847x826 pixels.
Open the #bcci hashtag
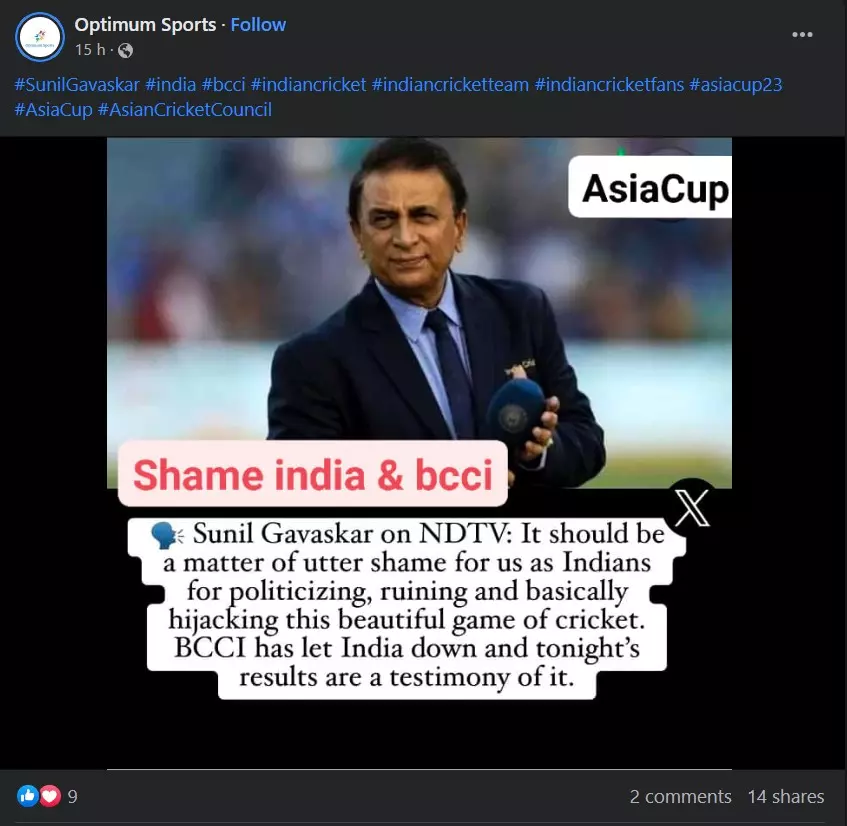pyautogui.click(x=223, y=85)
